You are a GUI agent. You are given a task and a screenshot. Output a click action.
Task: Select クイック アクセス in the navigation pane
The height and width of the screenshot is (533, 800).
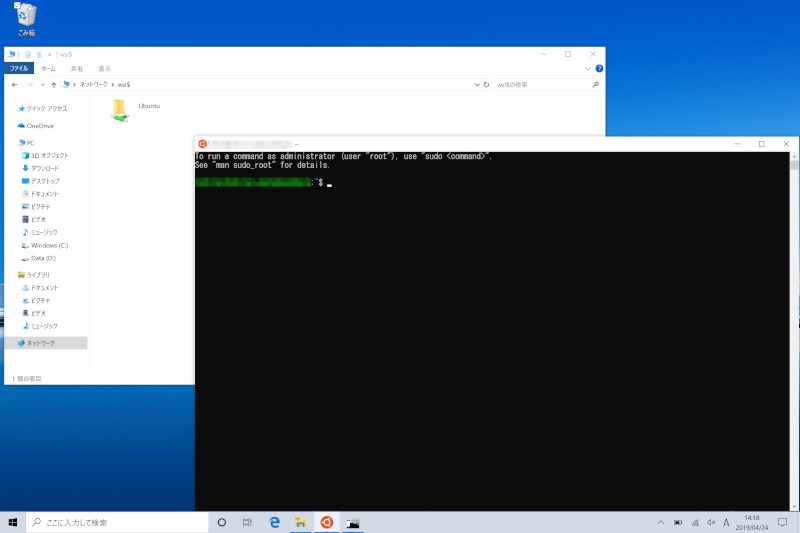pyautogui.click(x=46, y=109)
